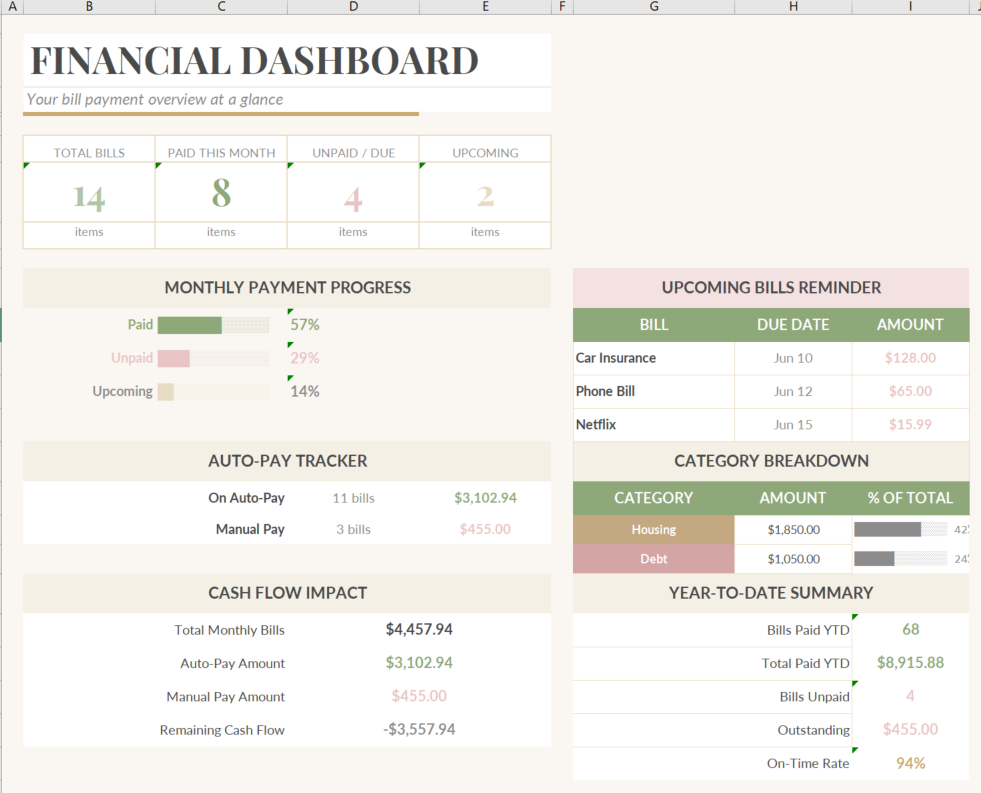The image size is (981, 793).
Task: Click the Bills Unpaid label
Action: (x=815, y=697)
